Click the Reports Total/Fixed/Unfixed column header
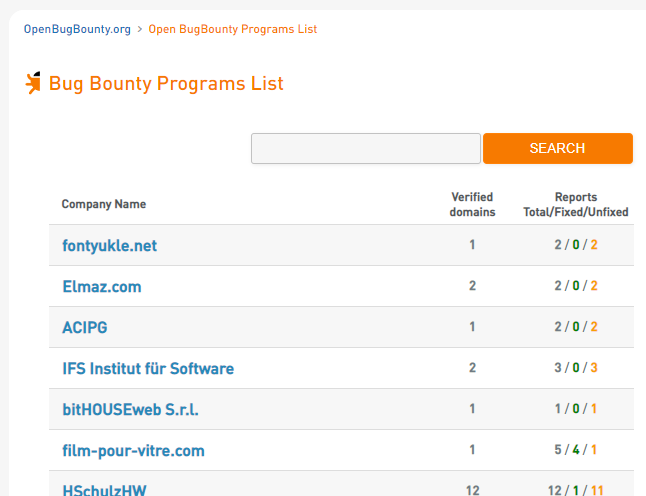This screenshot has height=496, width=646. coord(576,204)
